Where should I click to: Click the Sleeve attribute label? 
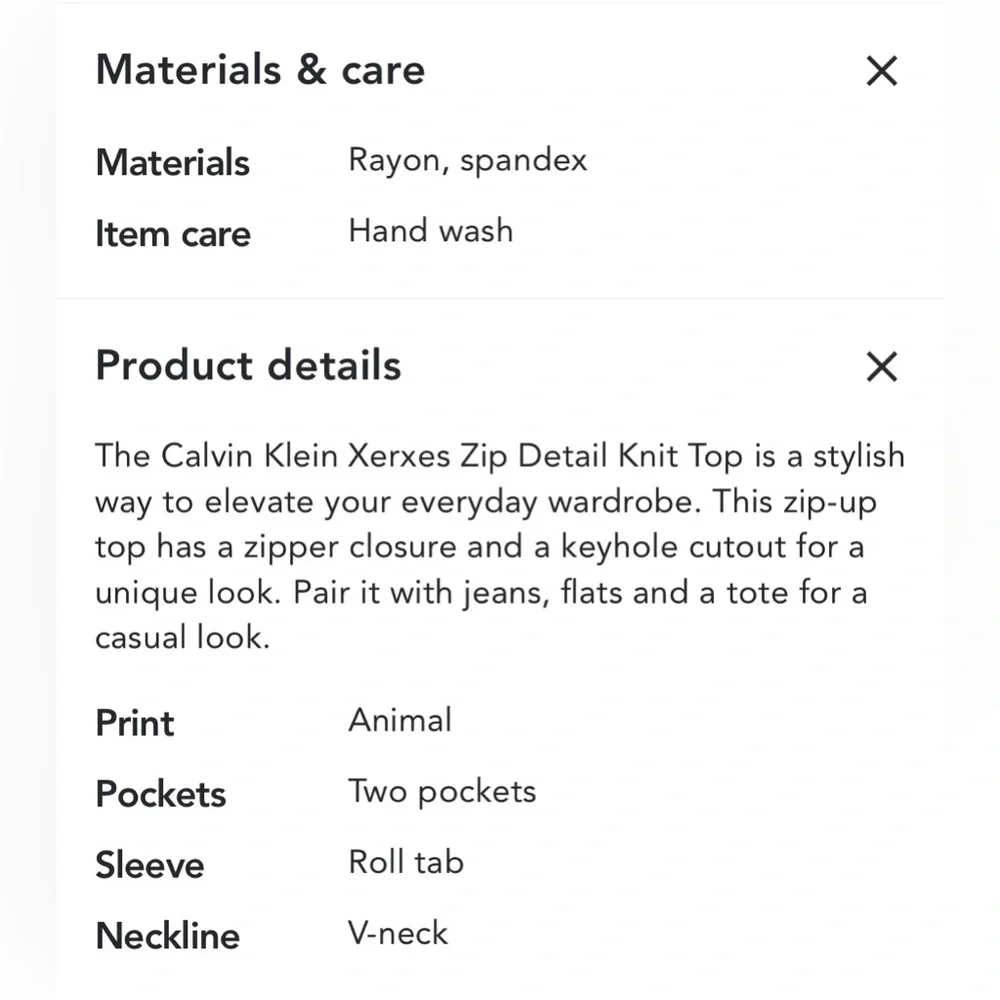pos(150,864)
